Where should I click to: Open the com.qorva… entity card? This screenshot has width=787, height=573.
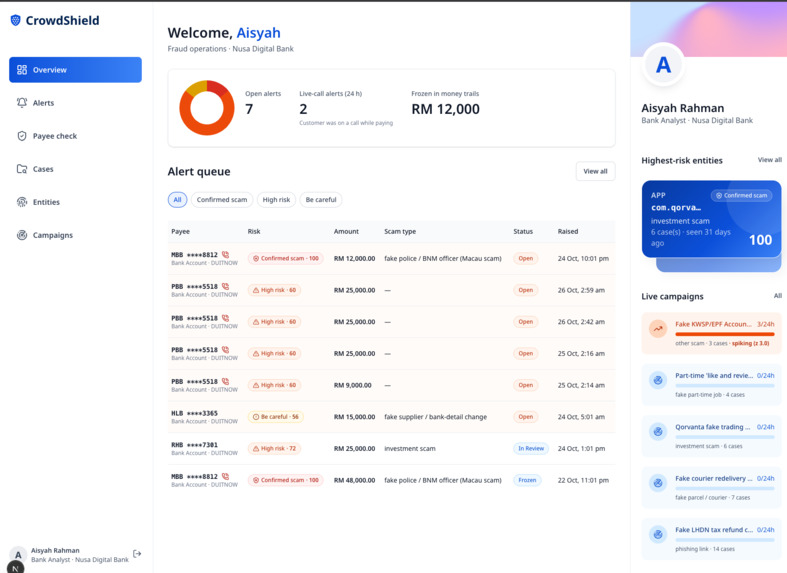tap(711, 219)
